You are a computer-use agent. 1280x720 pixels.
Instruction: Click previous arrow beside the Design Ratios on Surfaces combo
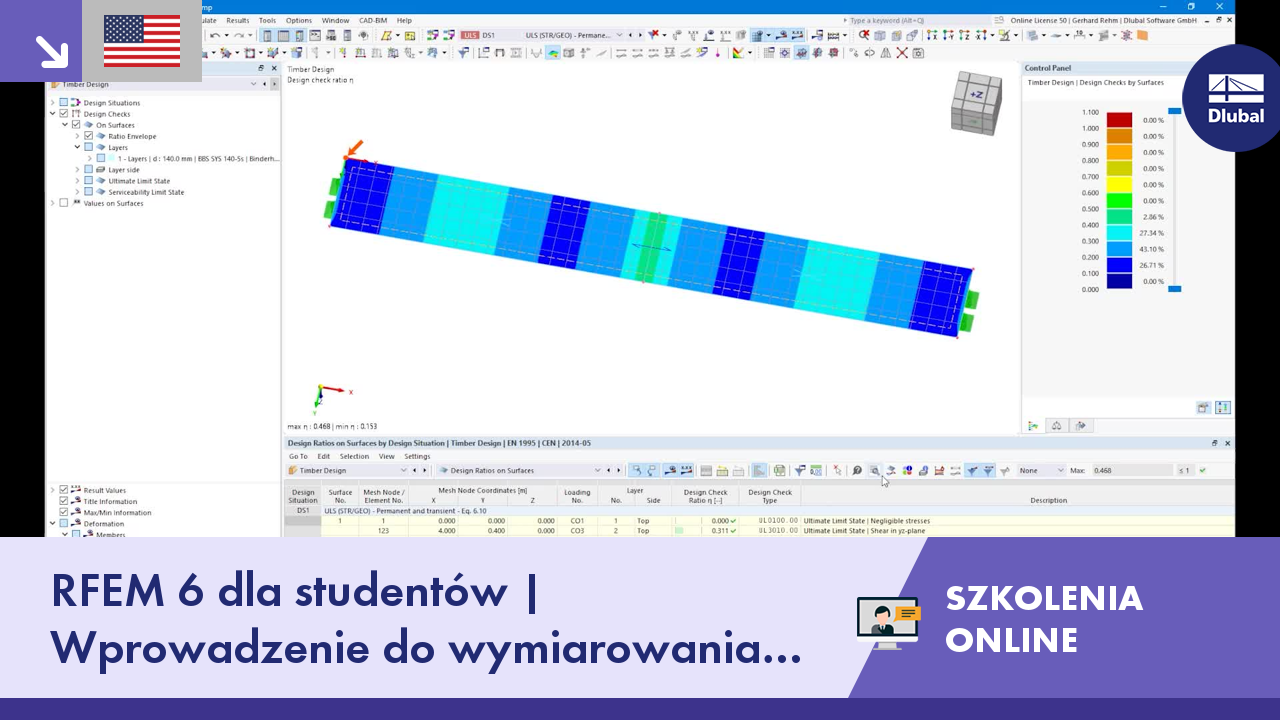coord(608,470)
